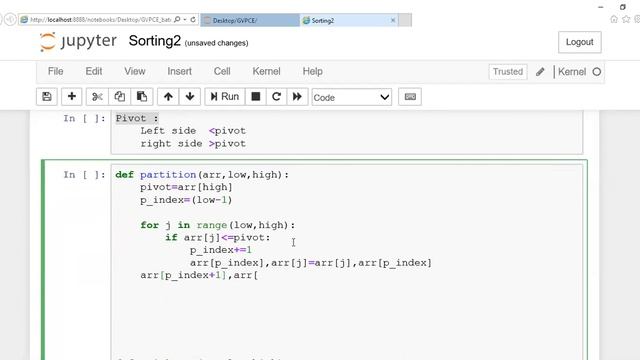This screenshot has height=360, width=640.
Task: Open a new browser tab
Action: tap(405, 20)
